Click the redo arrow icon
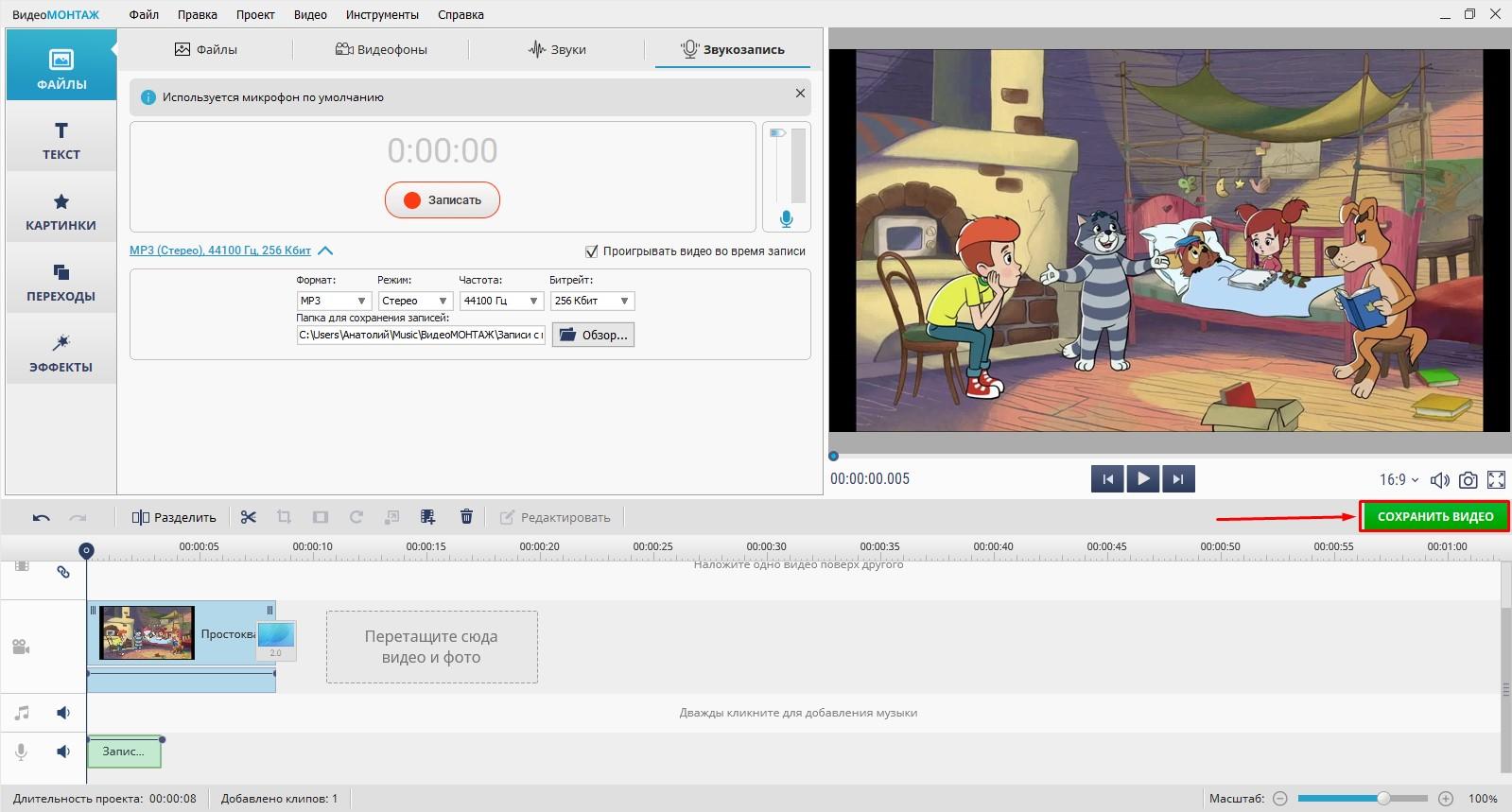1512x812 pixels. pyautogui.click(x=78, y=517)
